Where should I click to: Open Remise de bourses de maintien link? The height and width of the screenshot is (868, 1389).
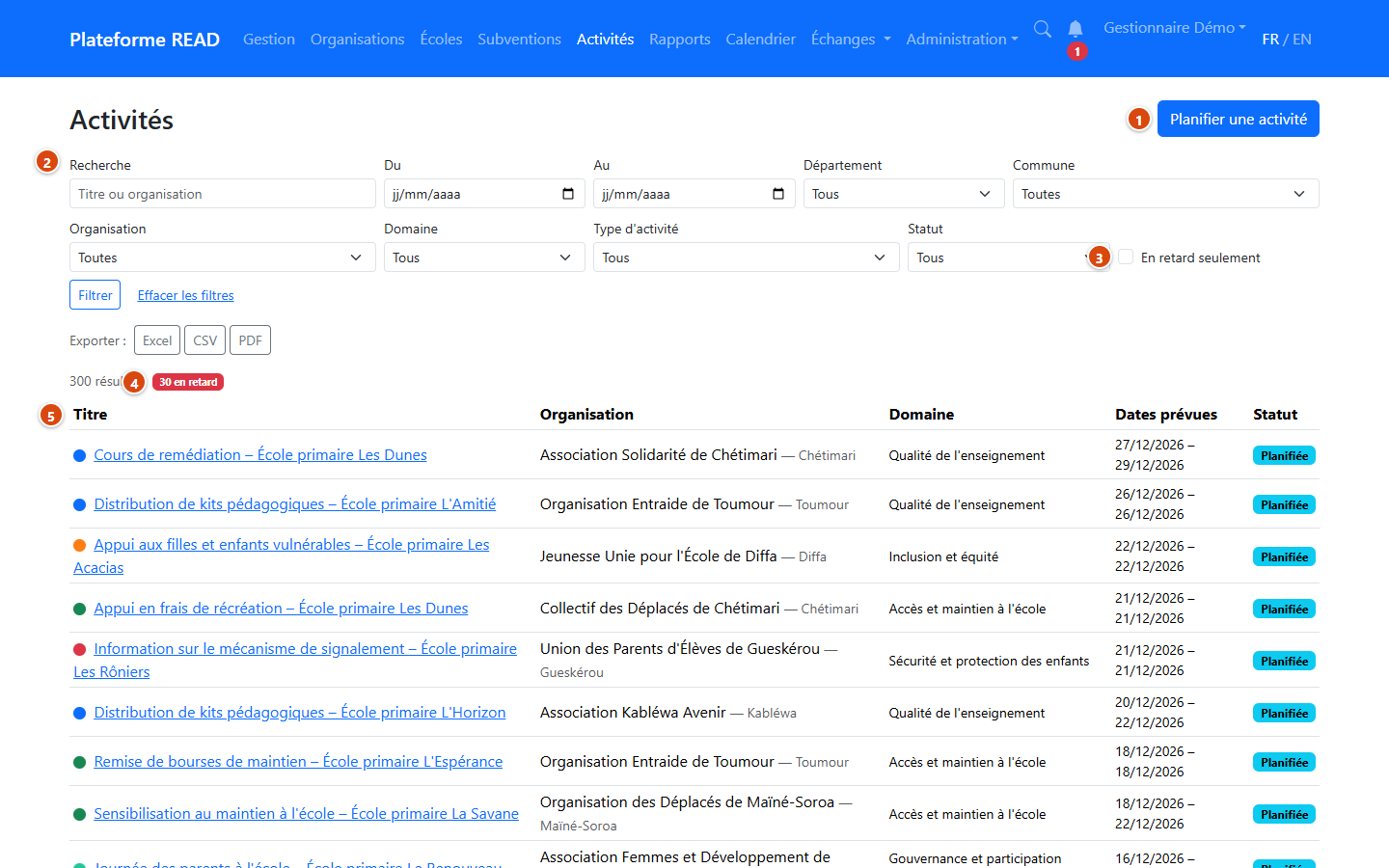[x=298, y=762]
